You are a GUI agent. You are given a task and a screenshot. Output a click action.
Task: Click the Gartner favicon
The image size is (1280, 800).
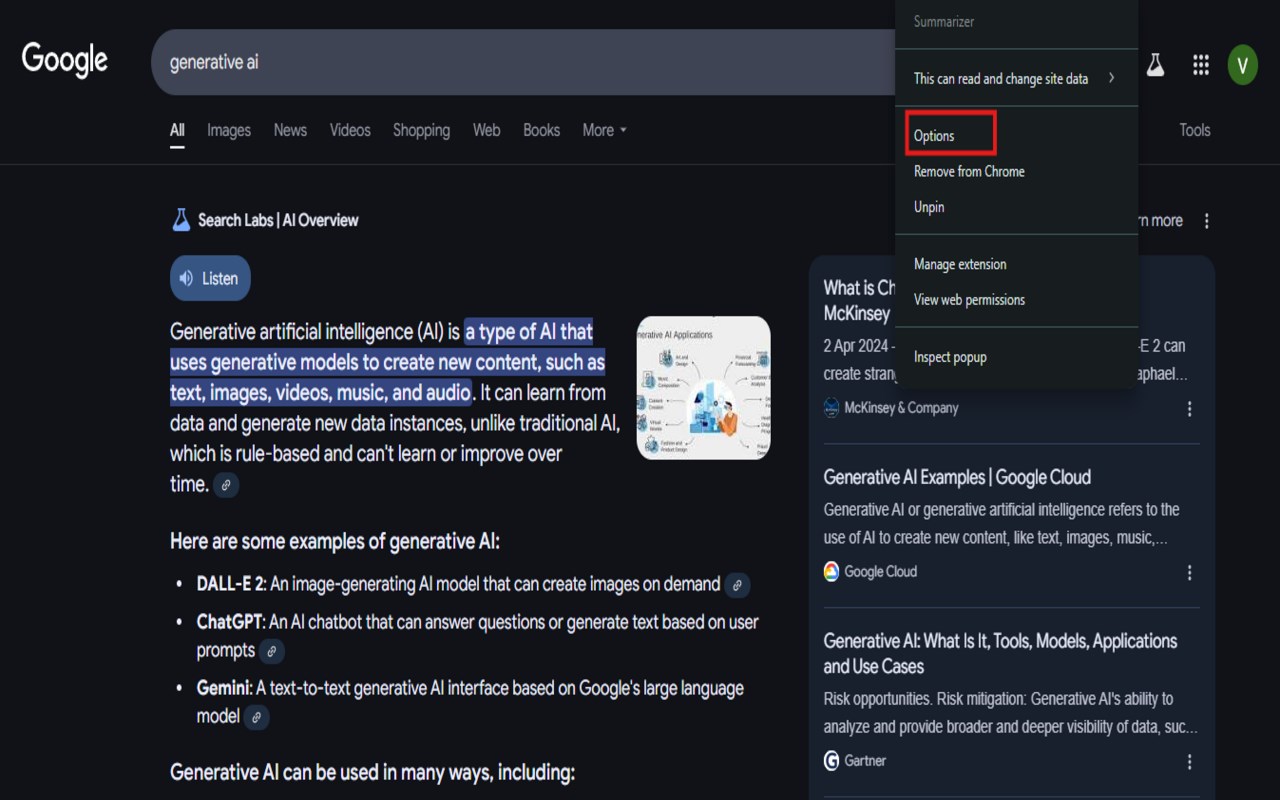[831, 761]
